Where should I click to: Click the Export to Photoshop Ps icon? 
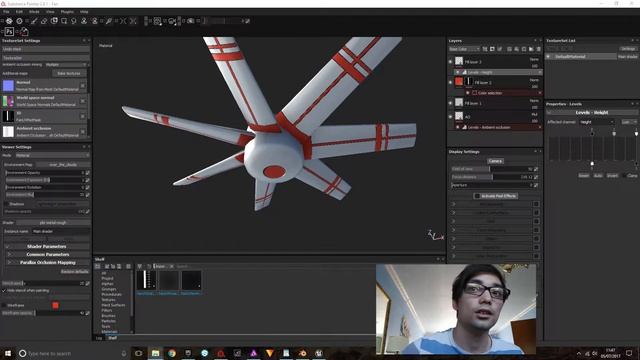tap(9, 31)
